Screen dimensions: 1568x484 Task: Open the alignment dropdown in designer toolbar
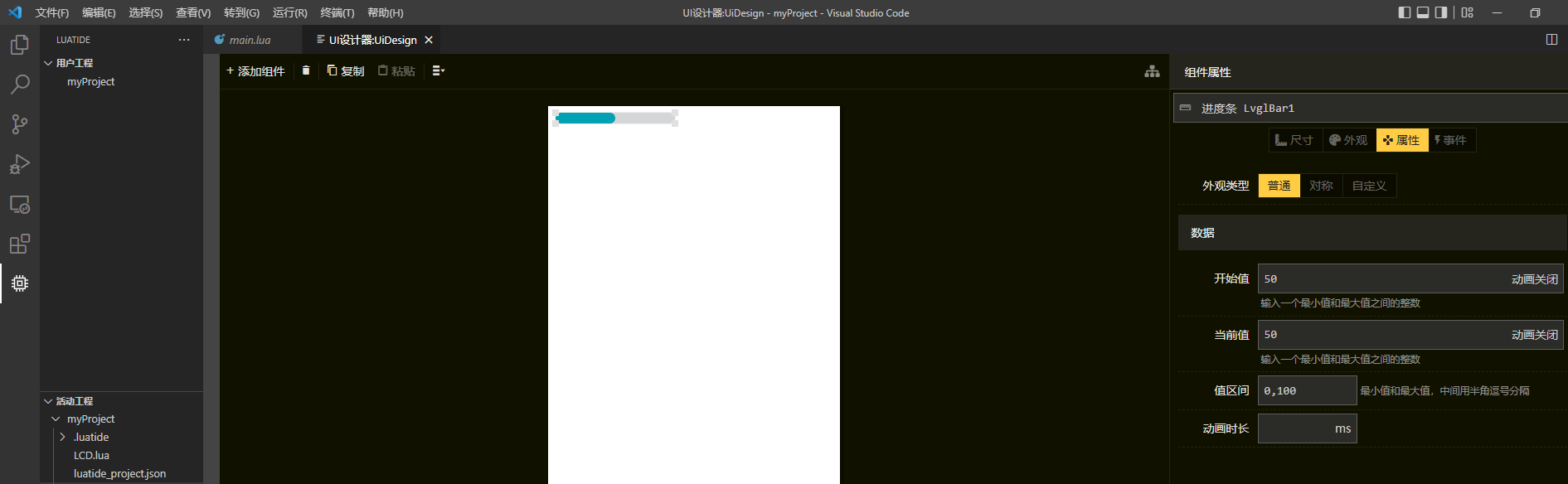(439, 71)
